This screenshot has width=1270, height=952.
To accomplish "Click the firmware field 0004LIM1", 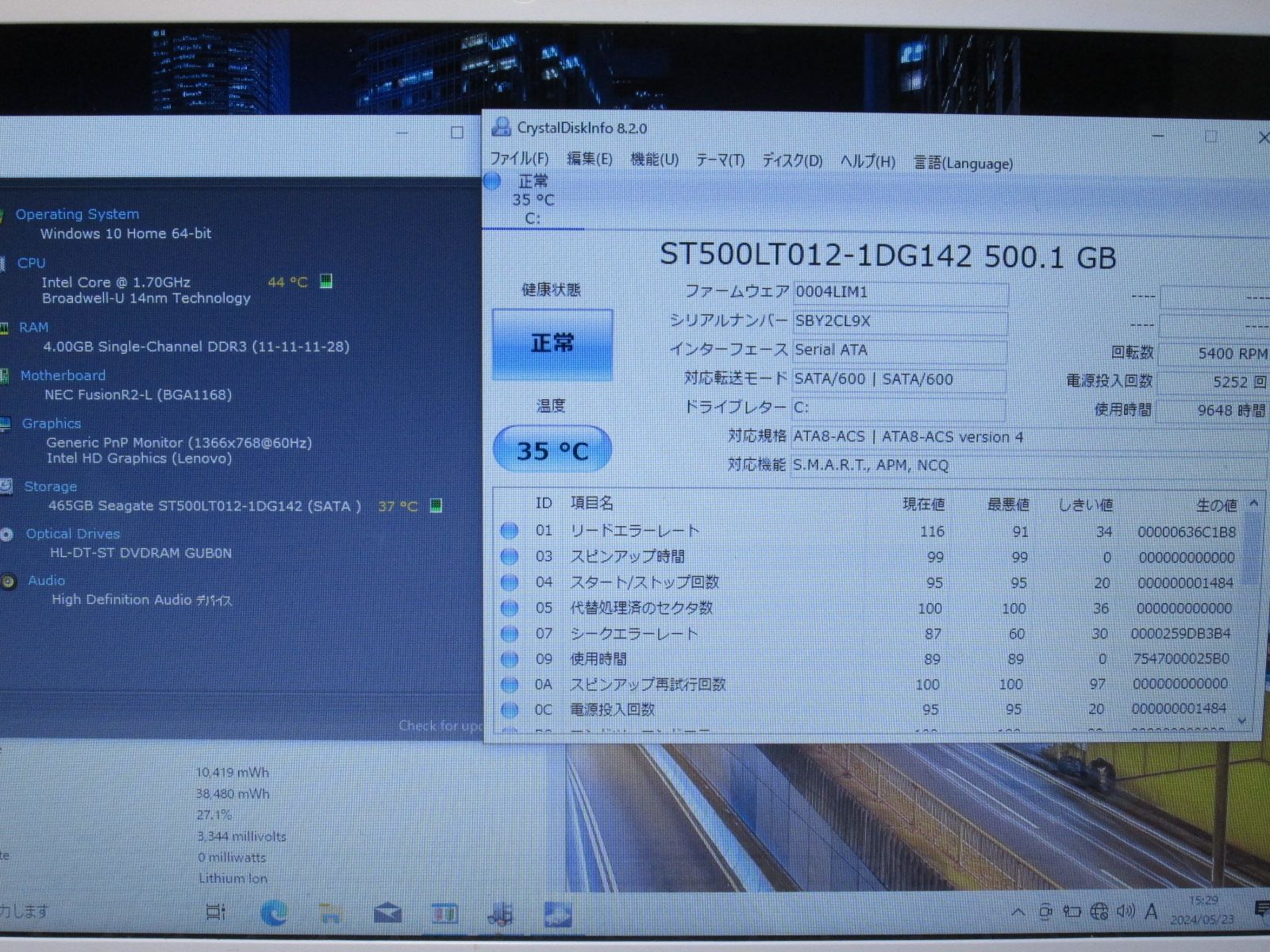I will coord(900,293).
